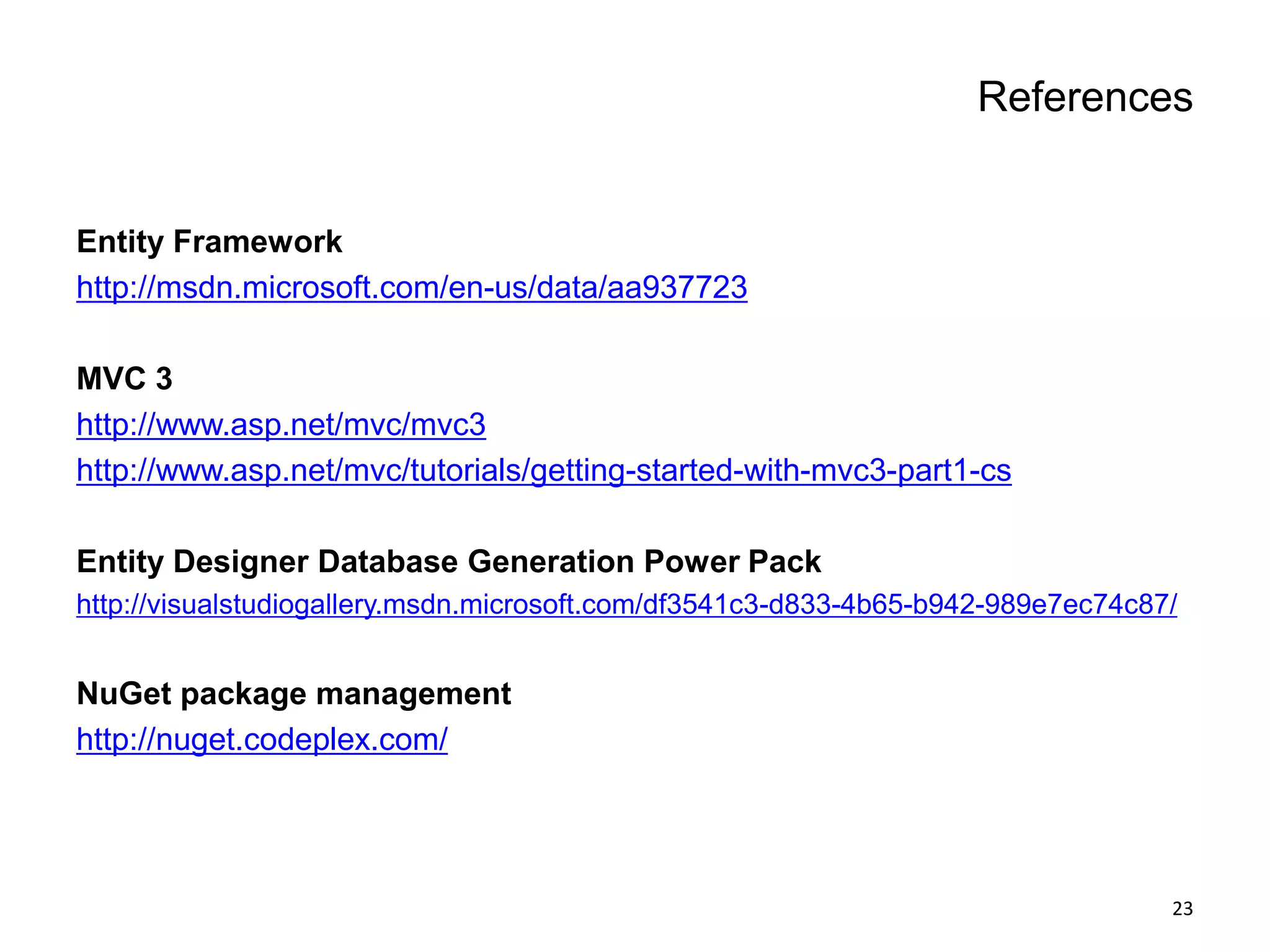Open the msdn.microsoft.com Entity Framework link
This screenshot has height=952, width=1270.
click(411, 288)
